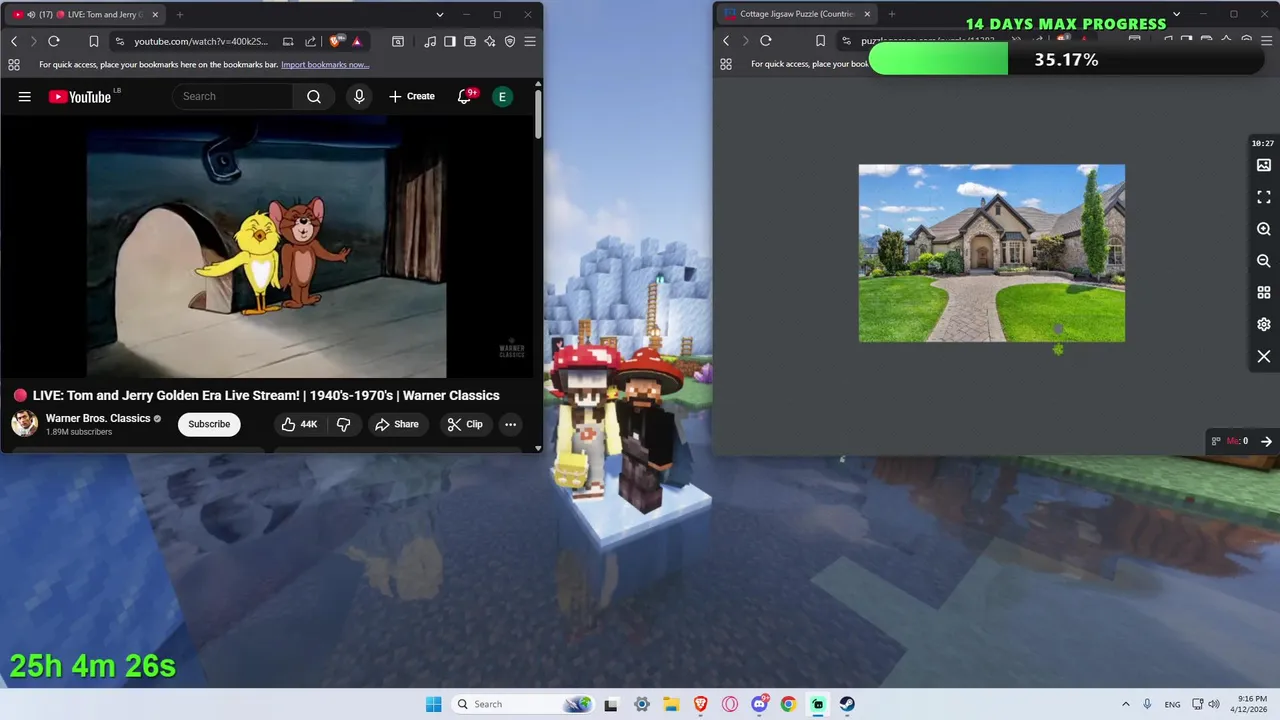Dislike the Tom and Jerry video

(343, 424)
